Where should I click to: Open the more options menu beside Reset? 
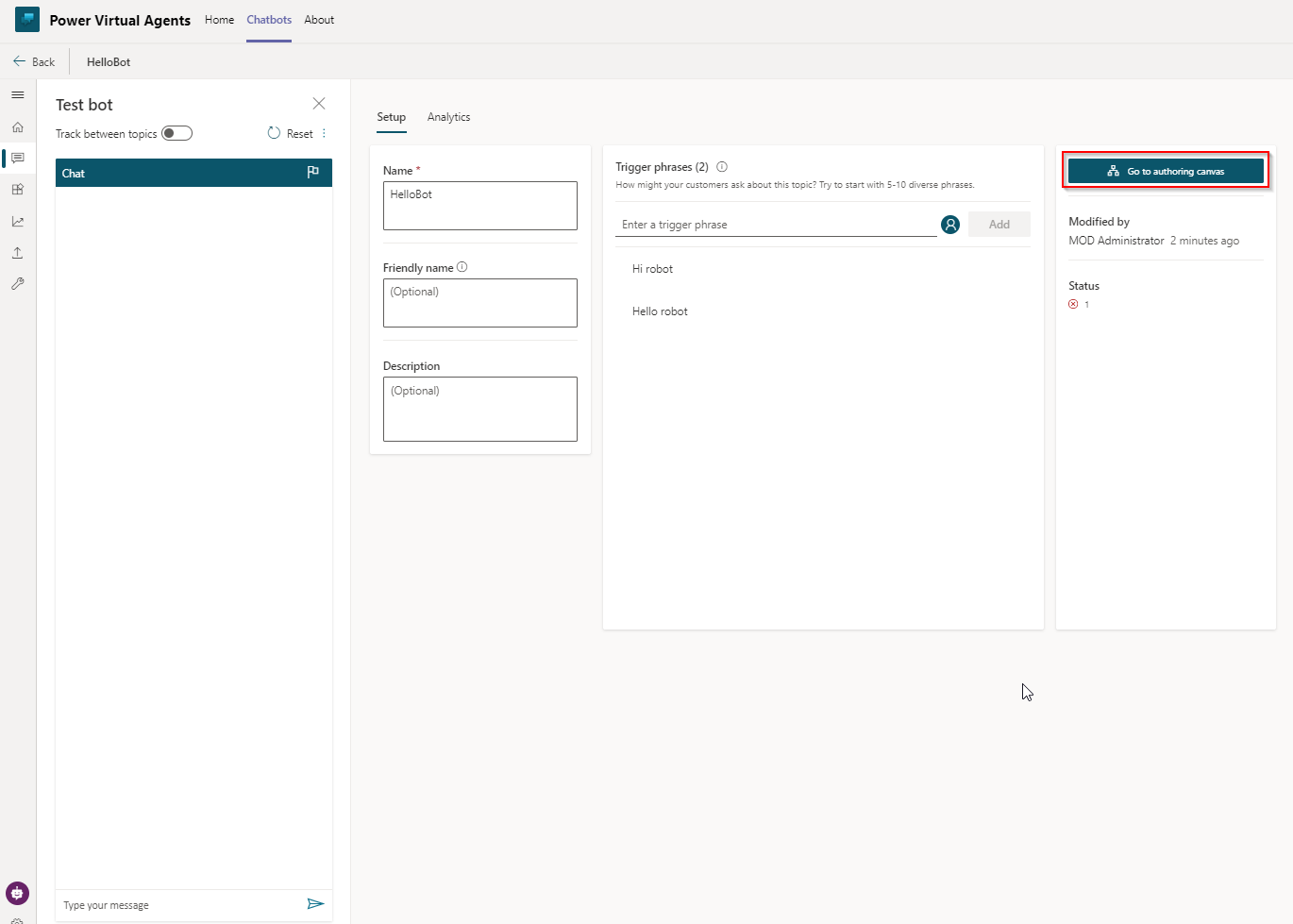coord(325,133)
